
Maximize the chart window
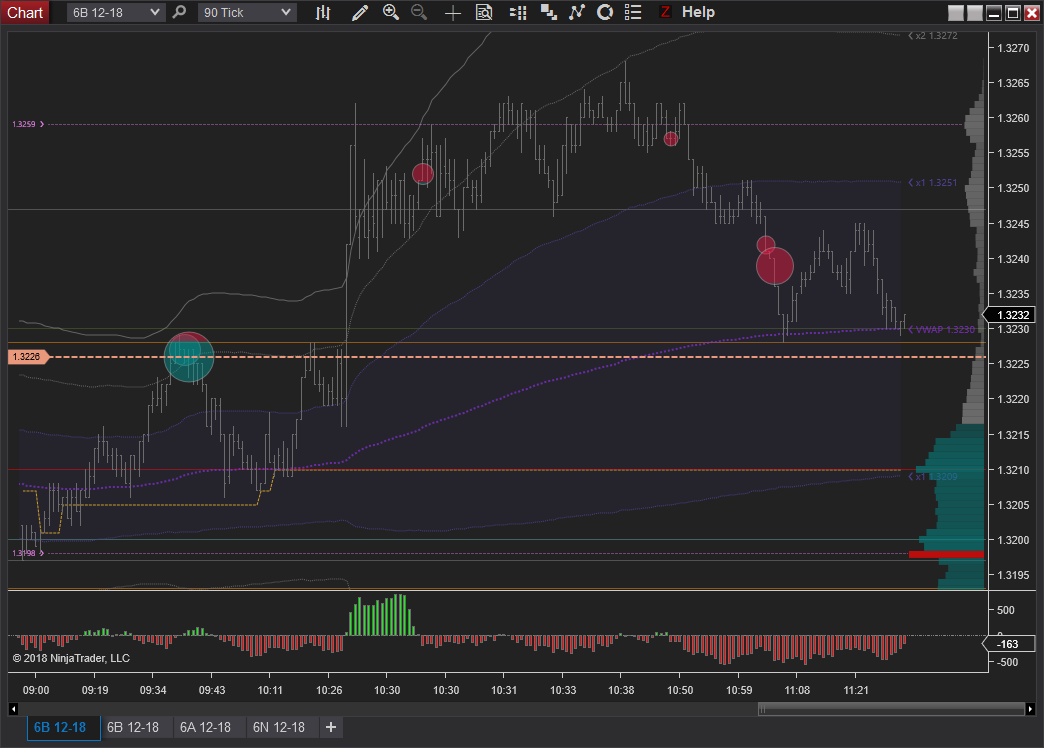[x=1013, y=13]
